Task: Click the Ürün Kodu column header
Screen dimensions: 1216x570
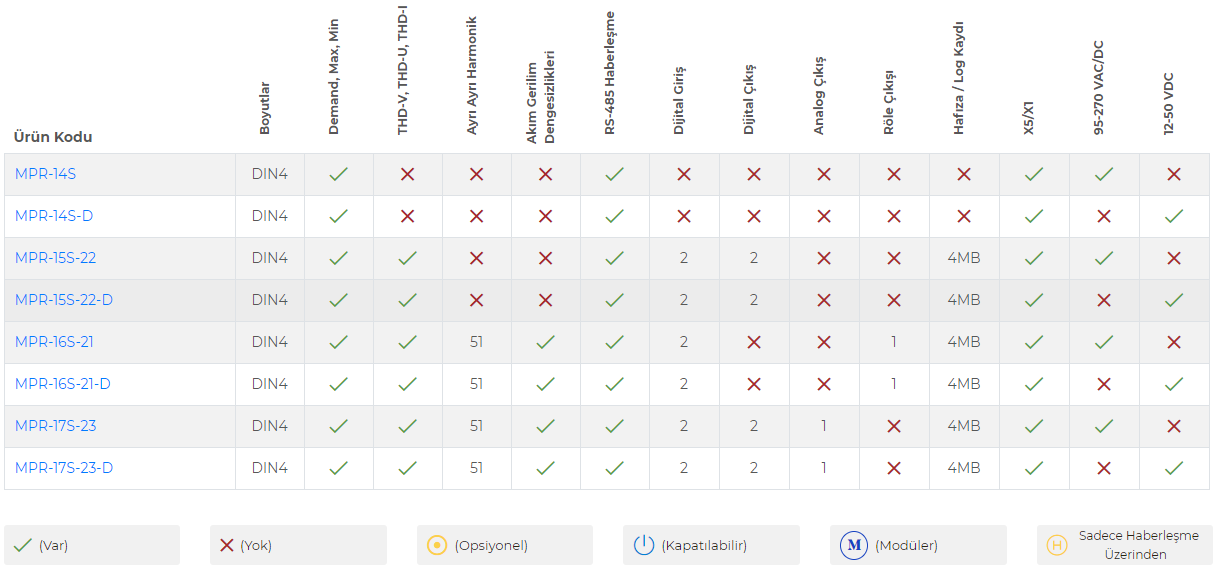Action: 53,137
